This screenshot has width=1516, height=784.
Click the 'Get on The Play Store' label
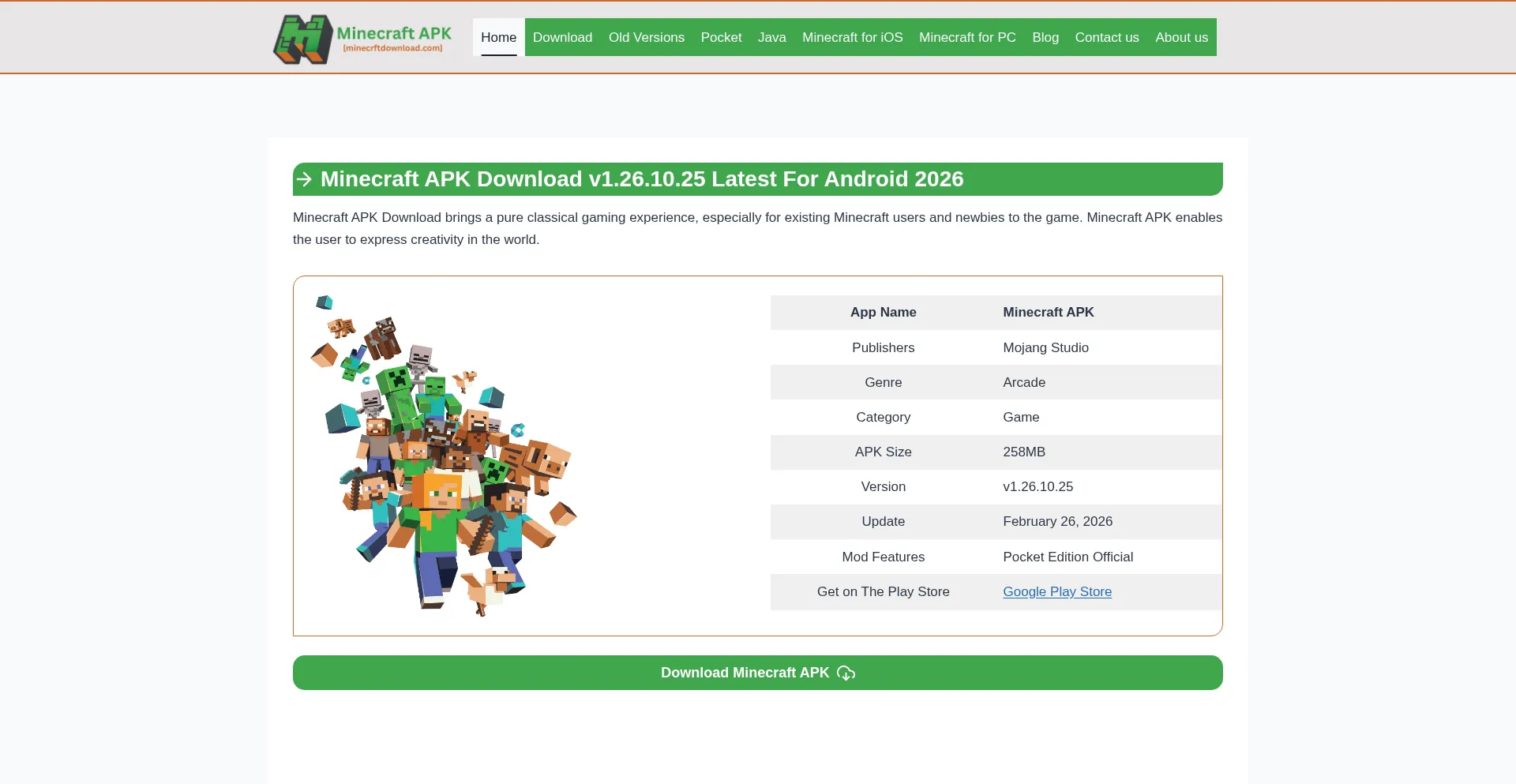(884, 591)
